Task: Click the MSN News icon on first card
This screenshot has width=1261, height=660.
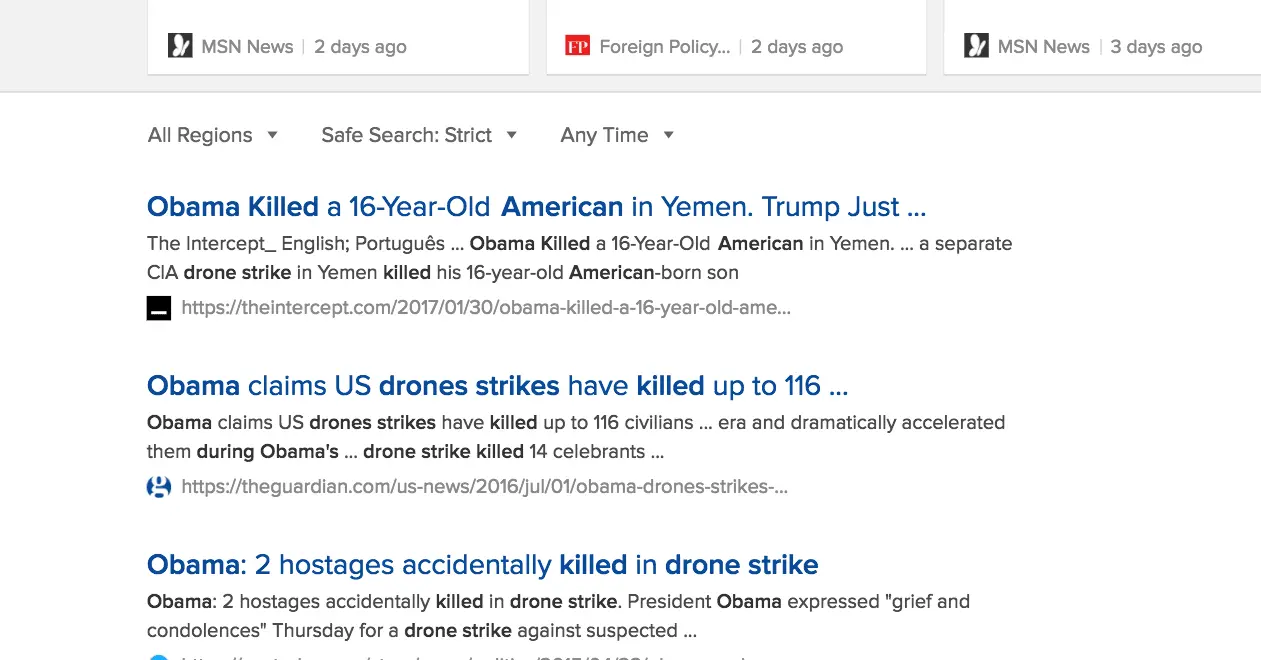Action: click(x=180, y=46)
